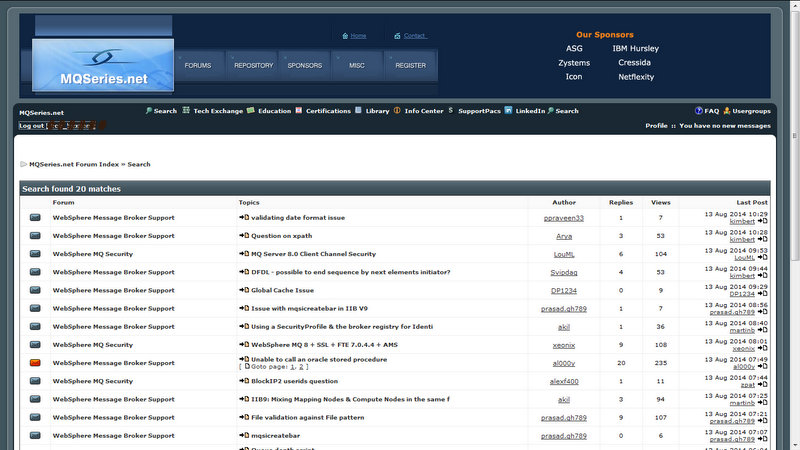Click newest-post arrow icon before 'mqsicreatebar' topic
Image resolution: width=800 pixels, height=450 pixels.
[x=244, y=435]
